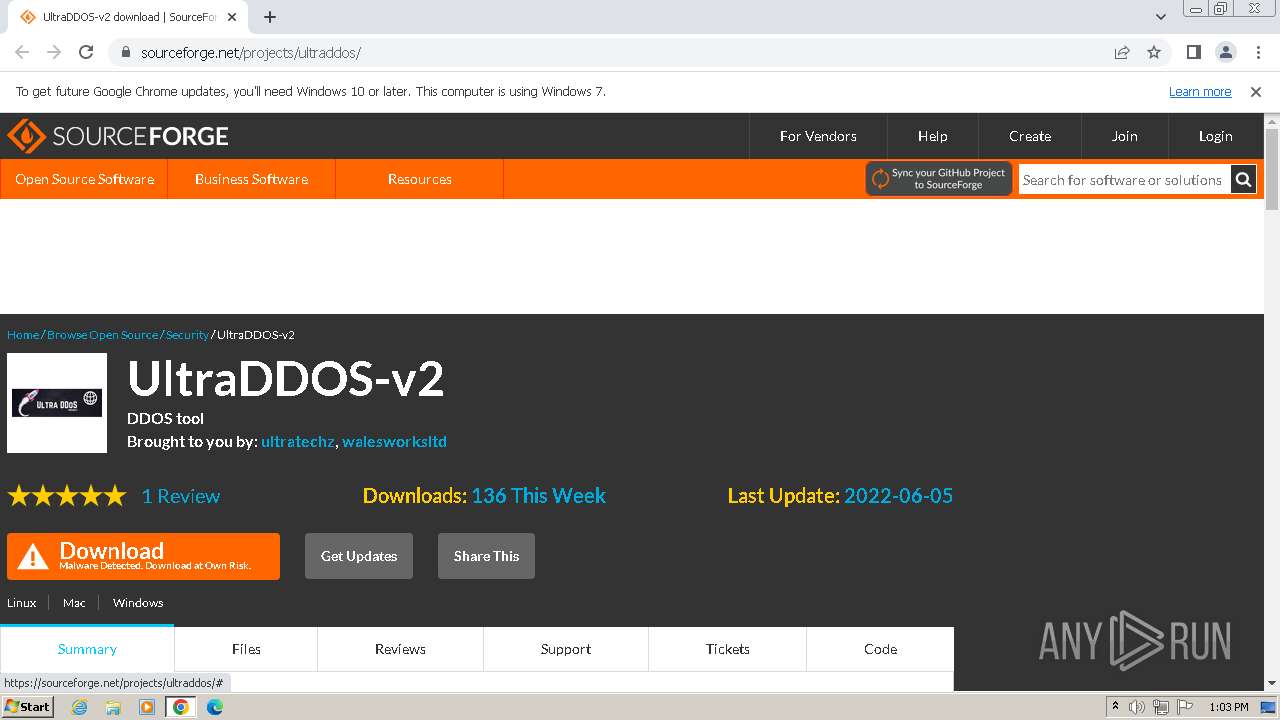The height and width of the screenshot is (720, 1280).
Task: Click the 136 This Week downloads text
Action: (x=538, y=496)
